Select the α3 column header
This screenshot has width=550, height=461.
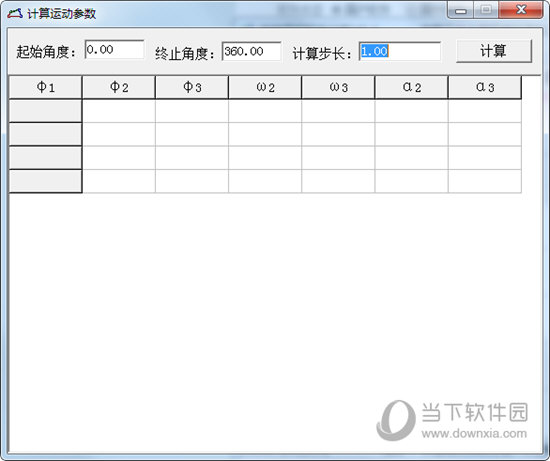[485, 87]
